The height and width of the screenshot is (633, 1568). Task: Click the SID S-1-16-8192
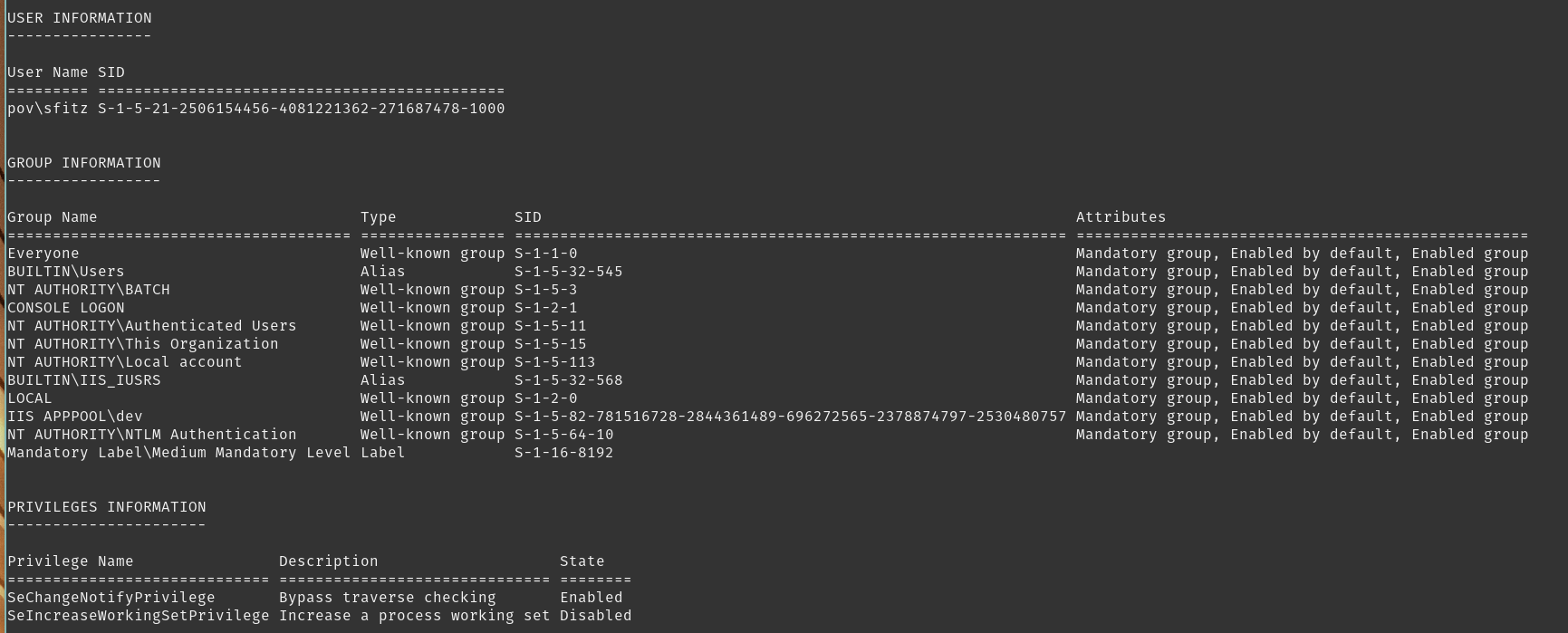coord(563,453)
